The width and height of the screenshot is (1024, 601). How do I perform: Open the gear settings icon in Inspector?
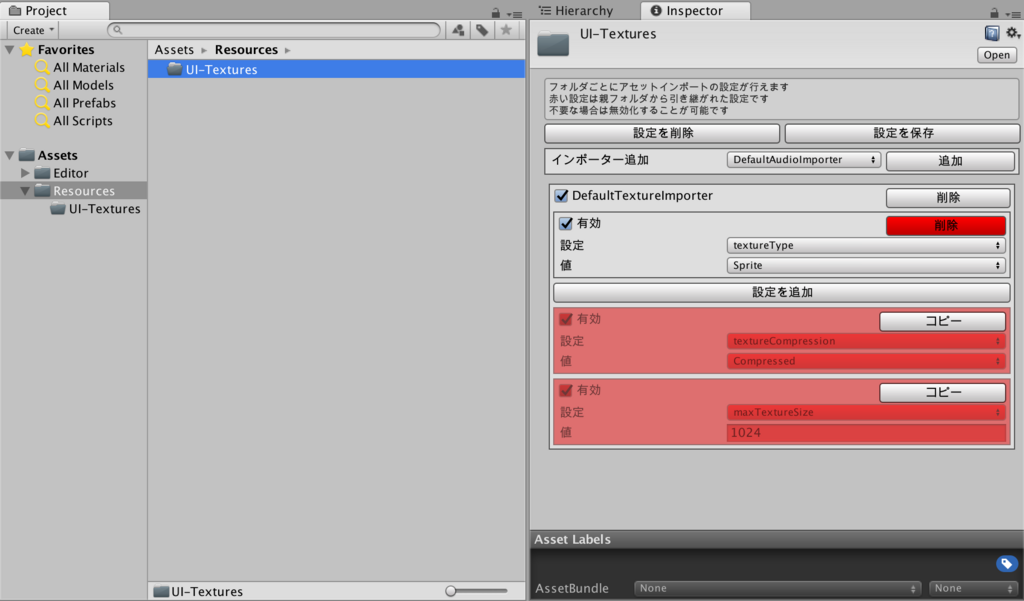[x=1012, y=33]
